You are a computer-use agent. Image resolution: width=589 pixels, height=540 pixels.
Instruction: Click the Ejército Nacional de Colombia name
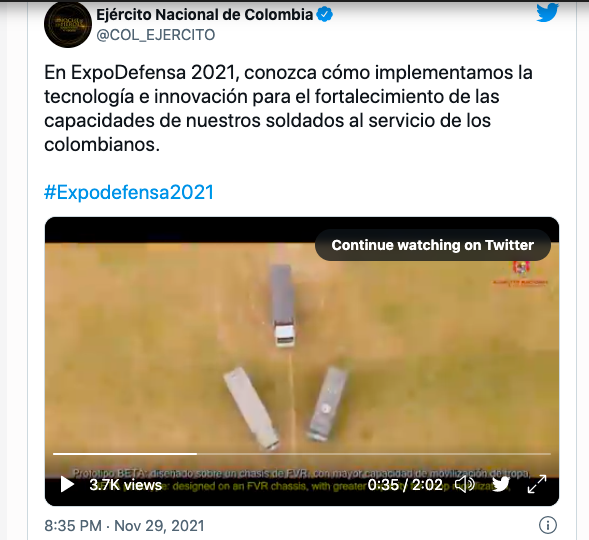pyautogui.click(x=205, y=15)
